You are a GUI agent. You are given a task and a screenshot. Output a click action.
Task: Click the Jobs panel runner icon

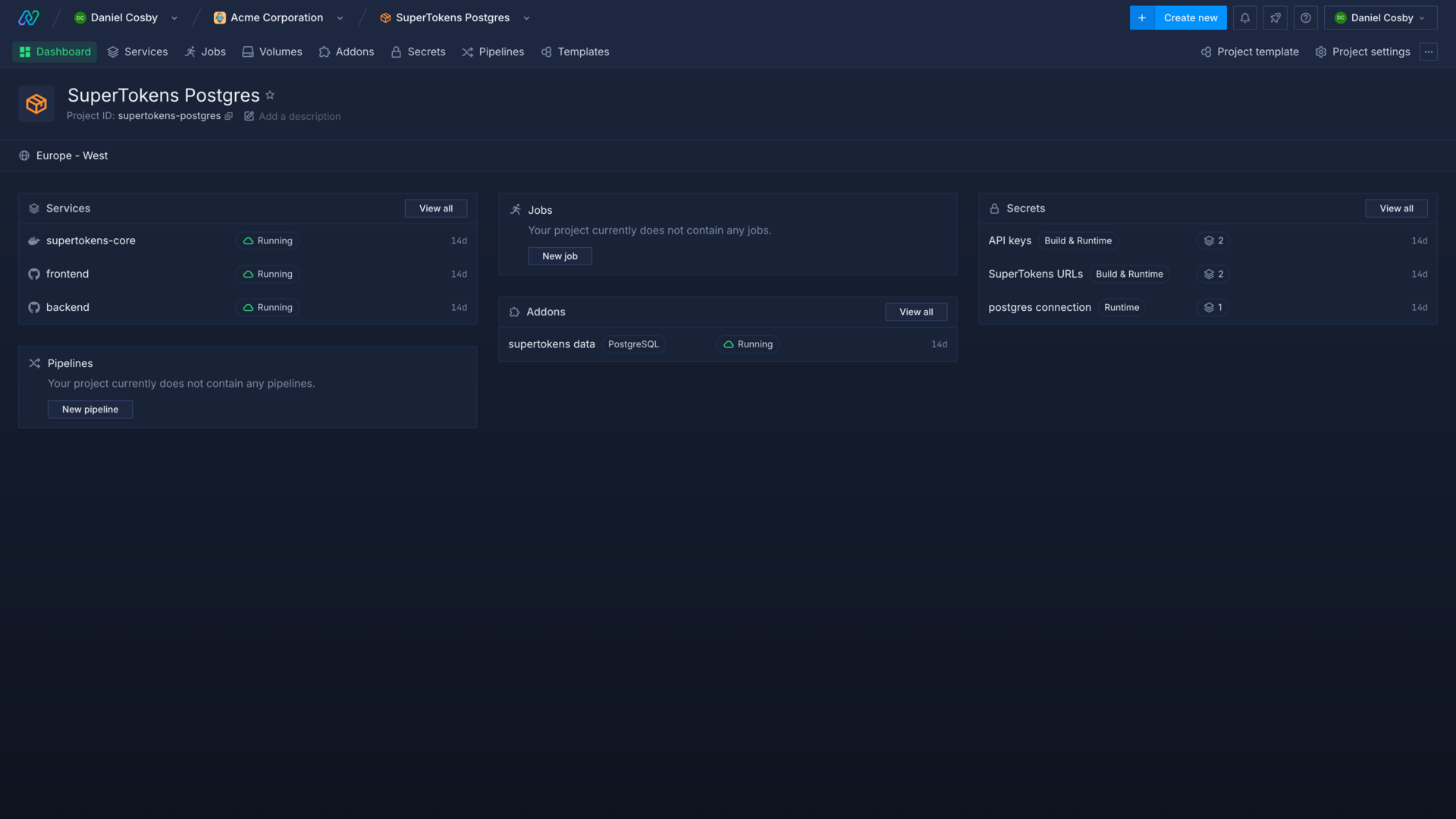(x=516, y=209)
